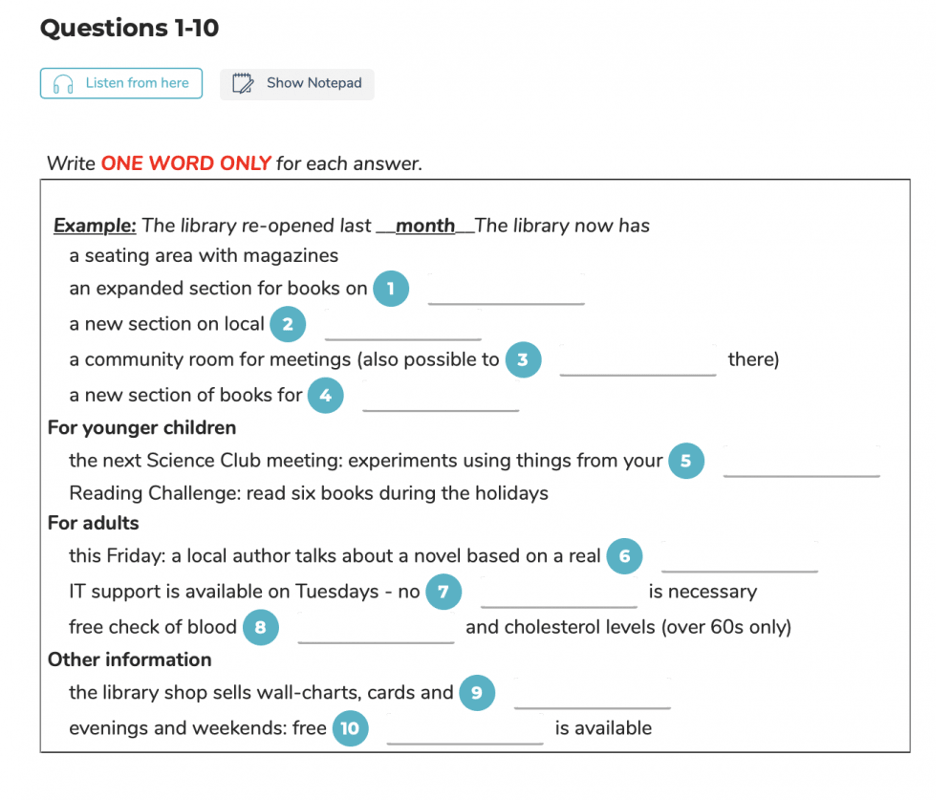
Task: Select answer blank 10 before 'is available'
Action: coord(465,729)
